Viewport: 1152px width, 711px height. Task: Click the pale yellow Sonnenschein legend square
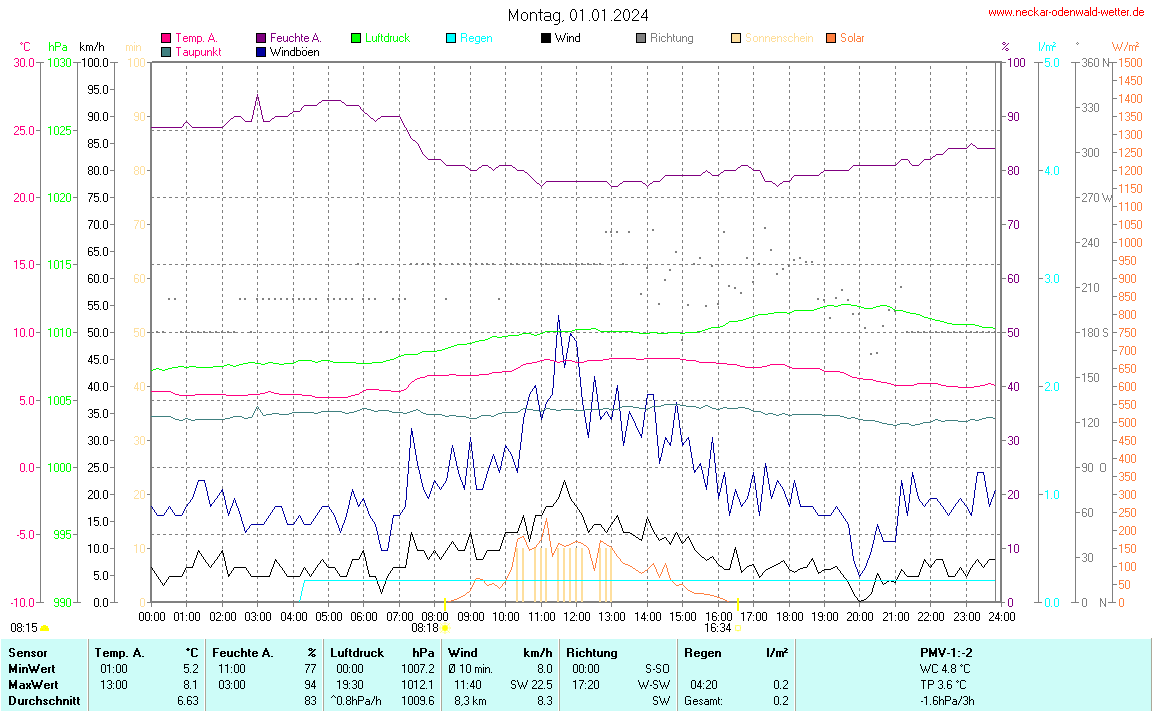click(x=736, y=38)
